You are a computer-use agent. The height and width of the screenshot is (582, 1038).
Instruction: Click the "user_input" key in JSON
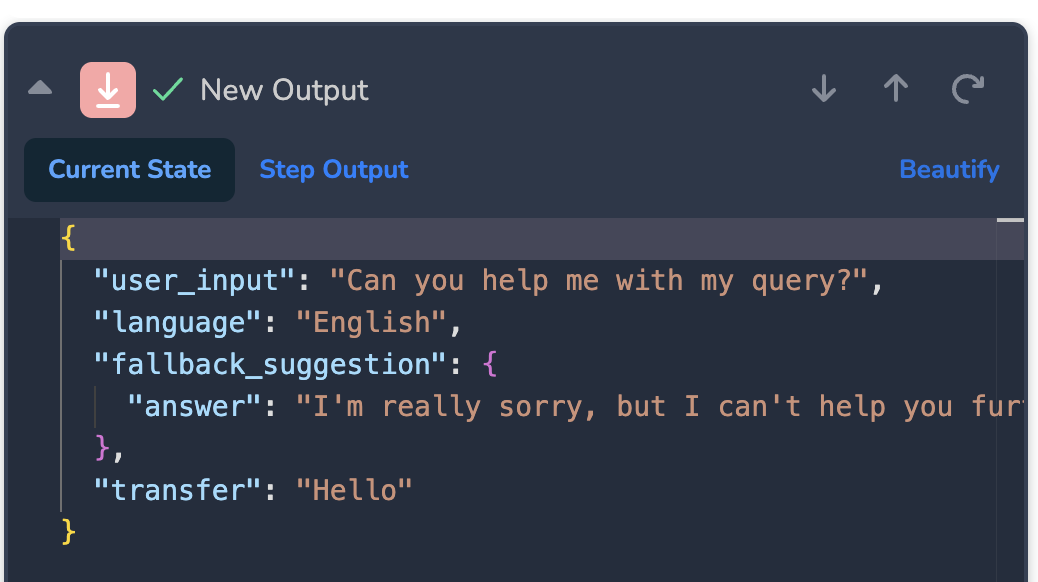tap(194, 281)
